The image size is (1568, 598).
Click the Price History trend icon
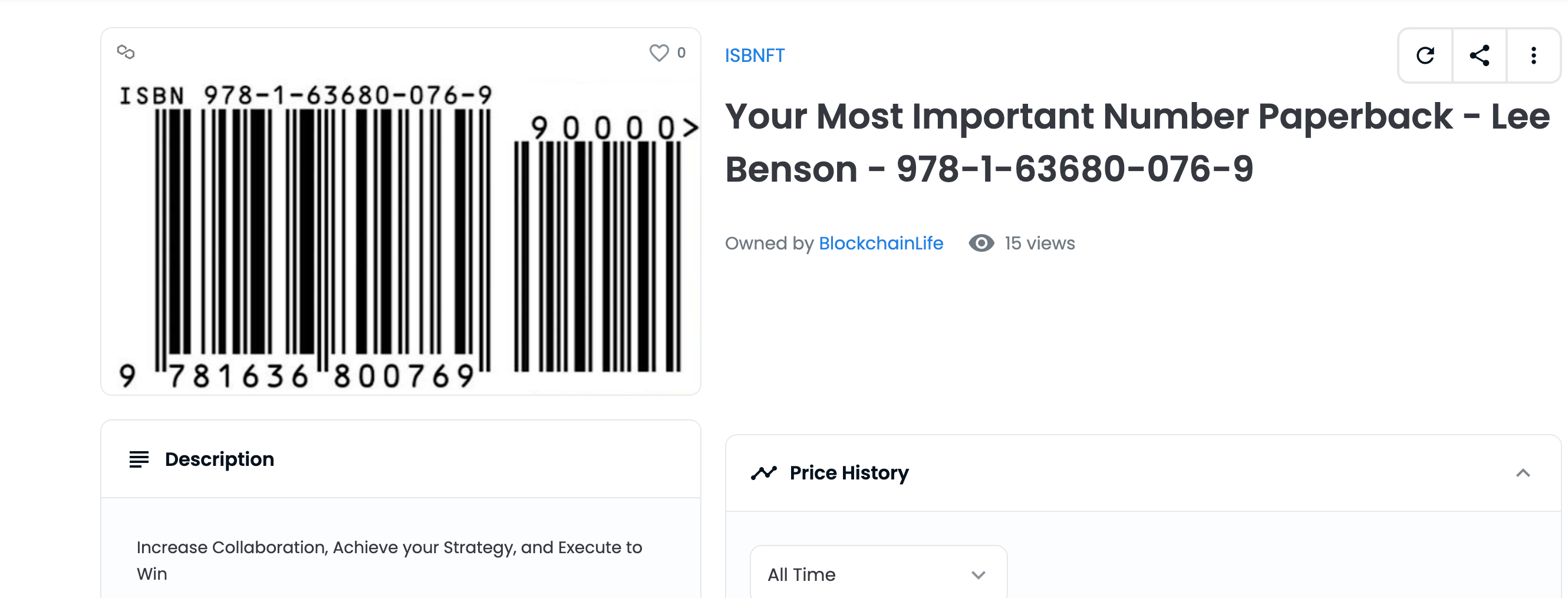pyautogui.click(x=763, y=473)
